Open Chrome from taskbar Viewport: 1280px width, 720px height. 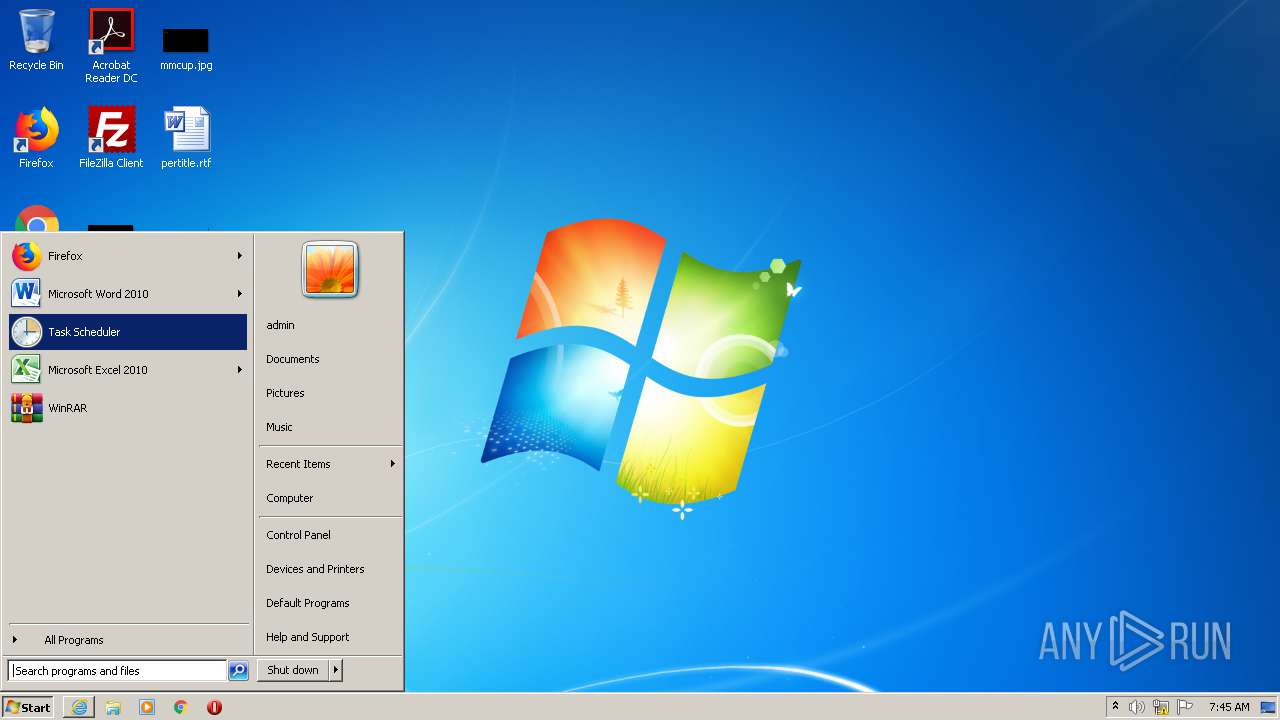point(181,707)
